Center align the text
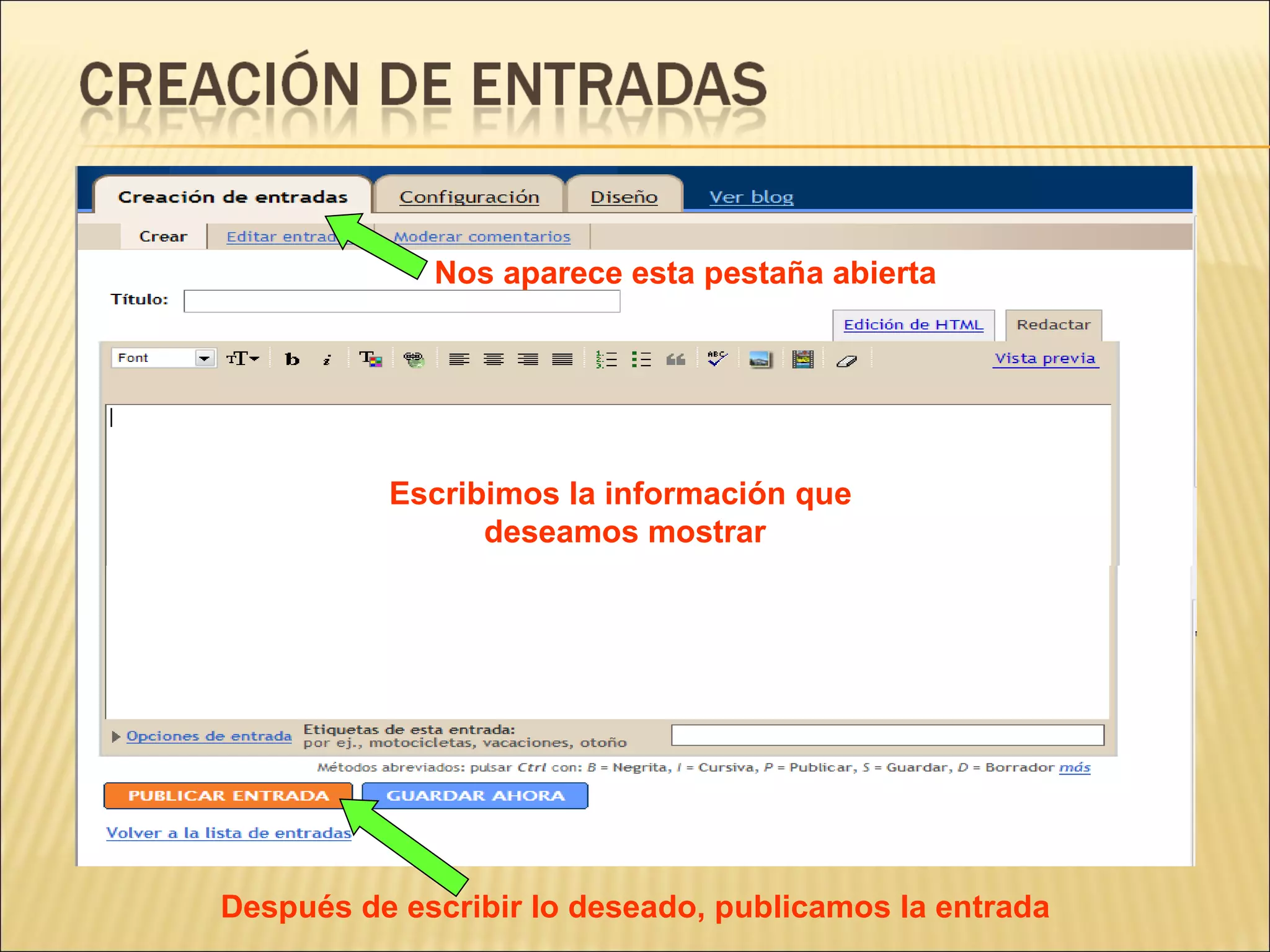 click(x=494, y=359)
